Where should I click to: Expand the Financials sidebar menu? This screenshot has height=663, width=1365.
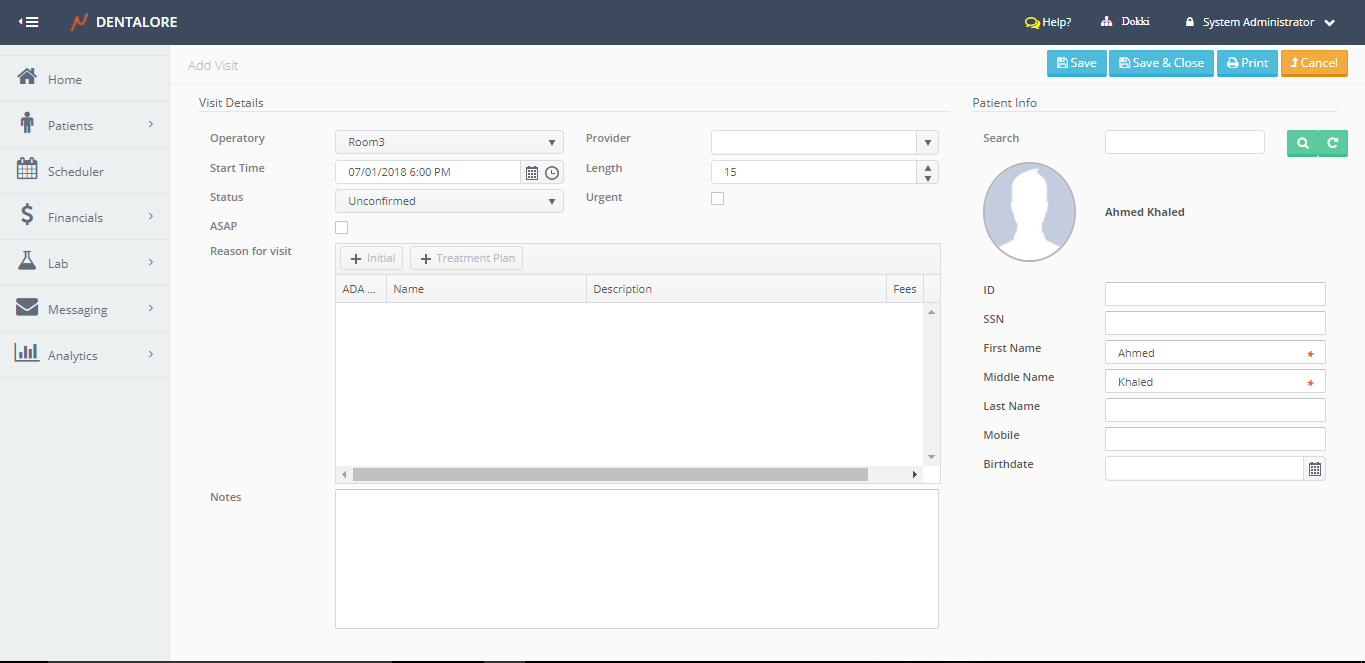(x=76, y=217)
